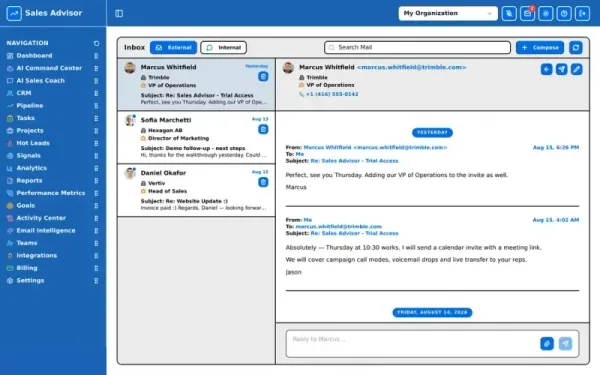600x375 pixels.
Task: Delete the Marcus Whitfield conversation via trash icon
Action: coord(263,77)
